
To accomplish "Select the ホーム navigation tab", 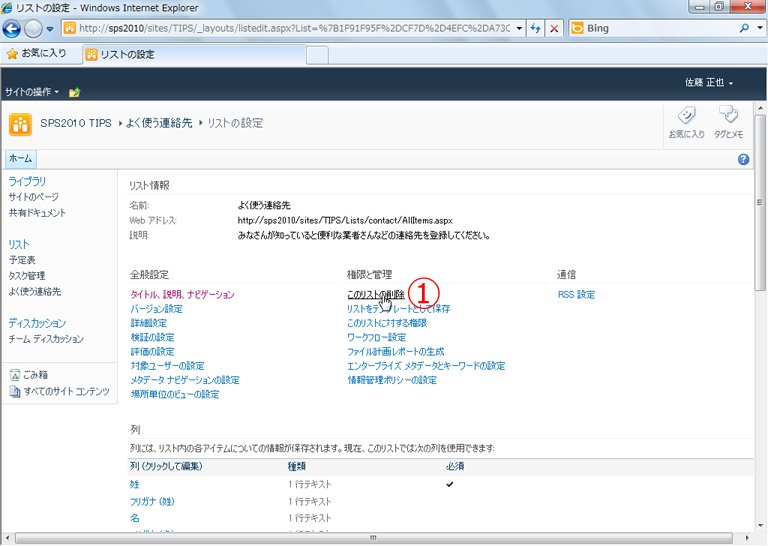I will click(x=21, y=159).
